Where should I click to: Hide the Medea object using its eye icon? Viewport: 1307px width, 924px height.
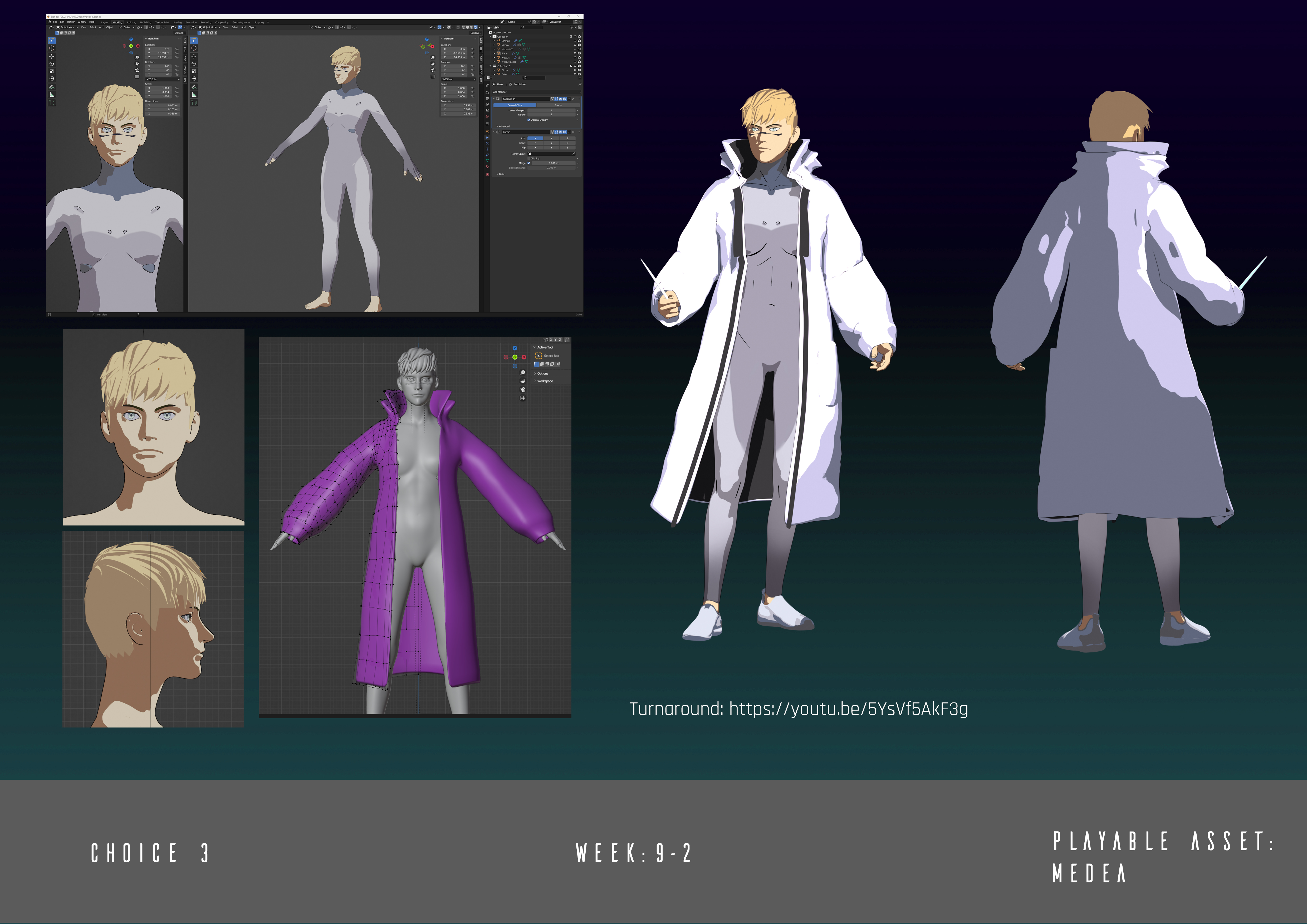pyautogui.click(x=575, y=45)
